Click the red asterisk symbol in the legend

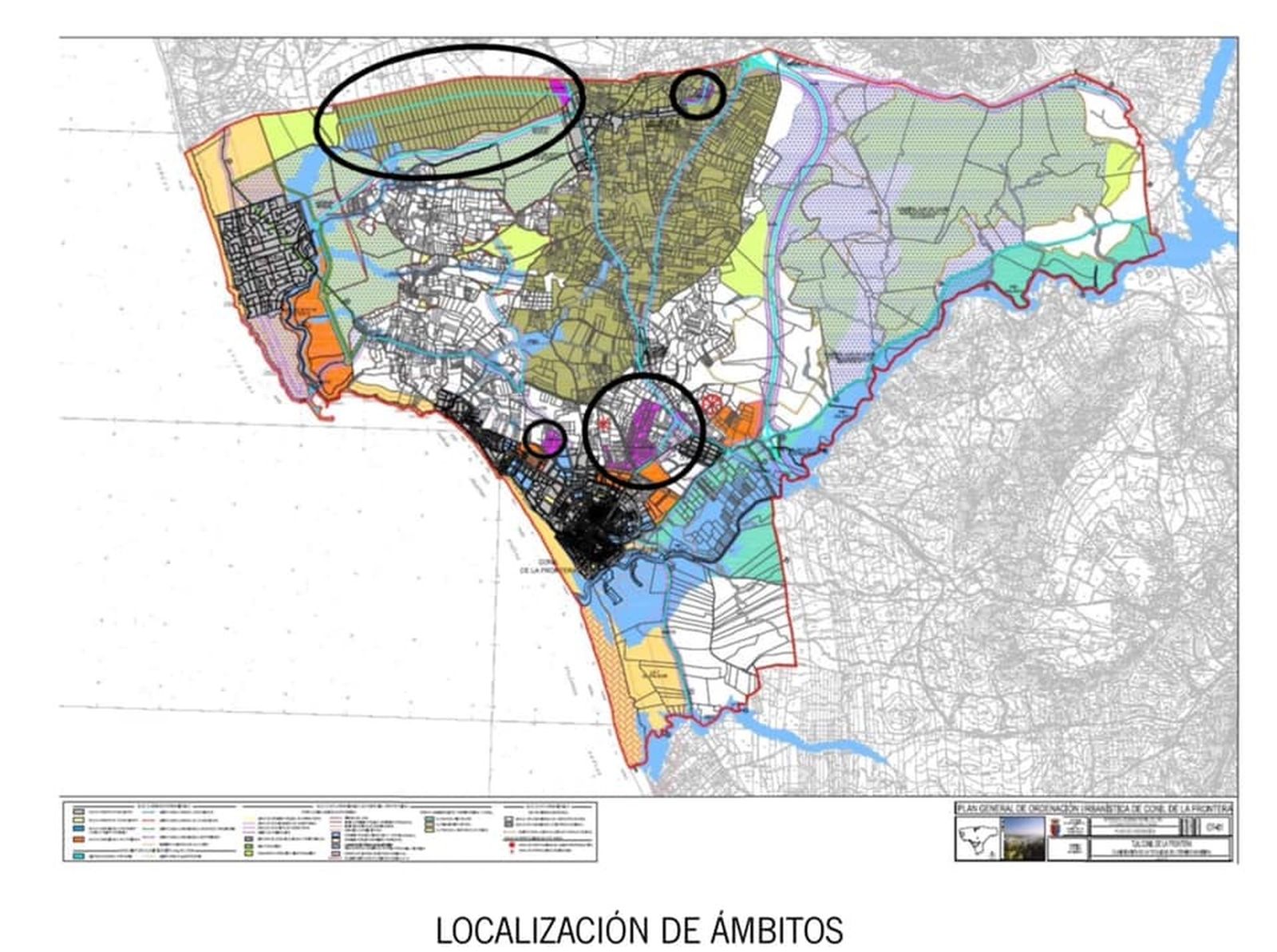click(512, 851)
